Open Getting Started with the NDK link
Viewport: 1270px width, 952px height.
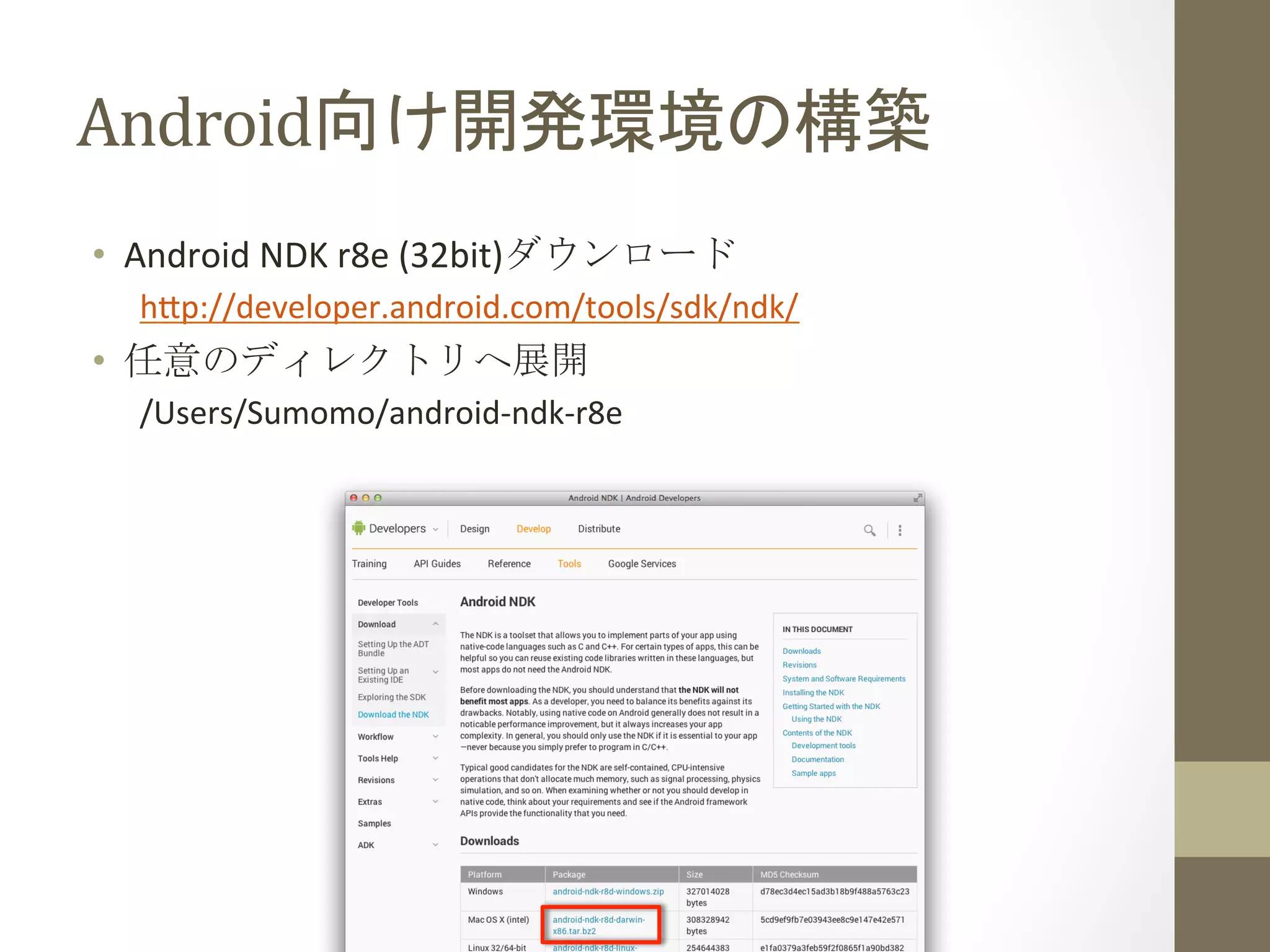click(831, 706)
